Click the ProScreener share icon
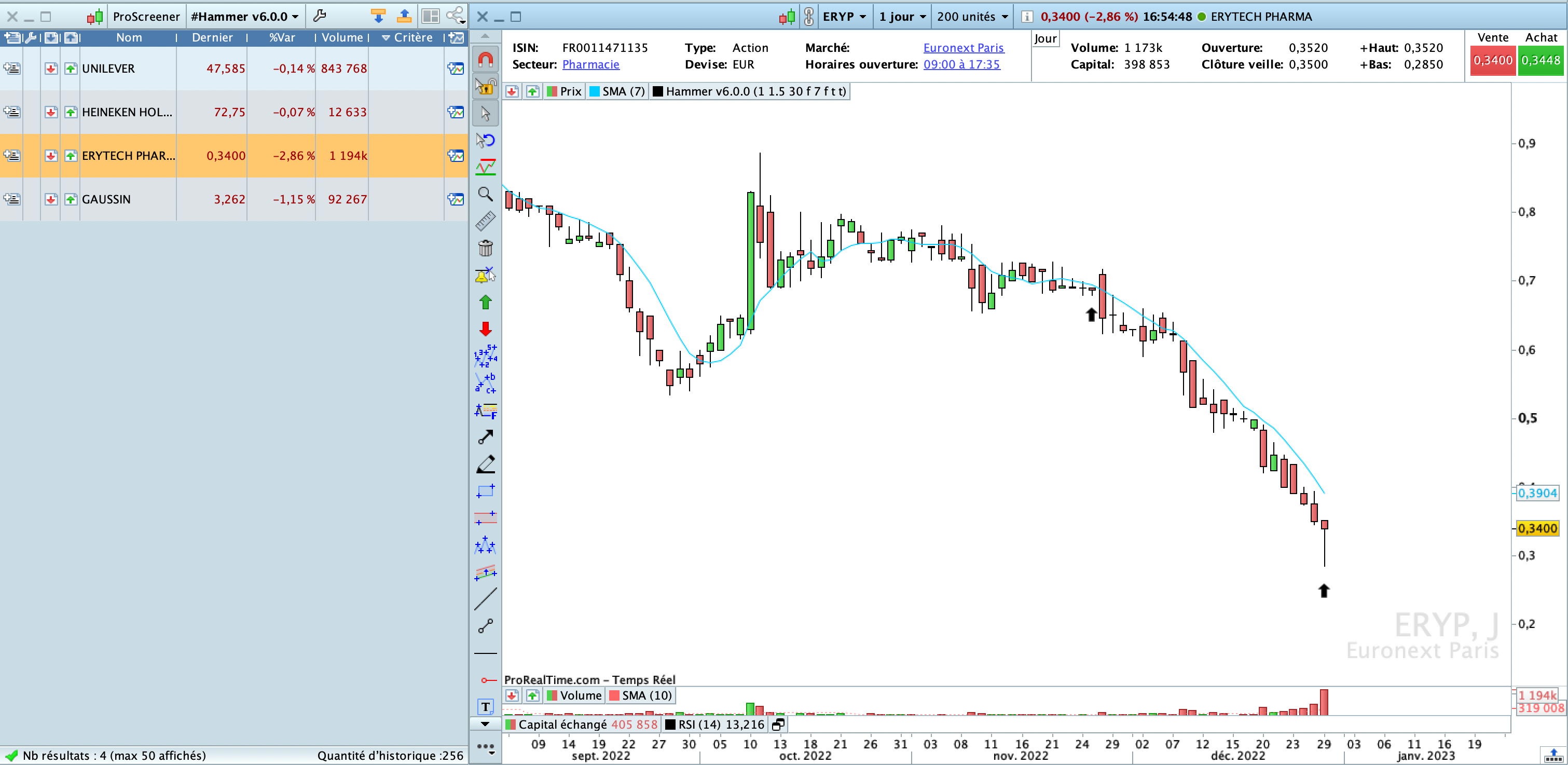The width and height of the screenshot is (1568, 765). (x=456, y=16)
